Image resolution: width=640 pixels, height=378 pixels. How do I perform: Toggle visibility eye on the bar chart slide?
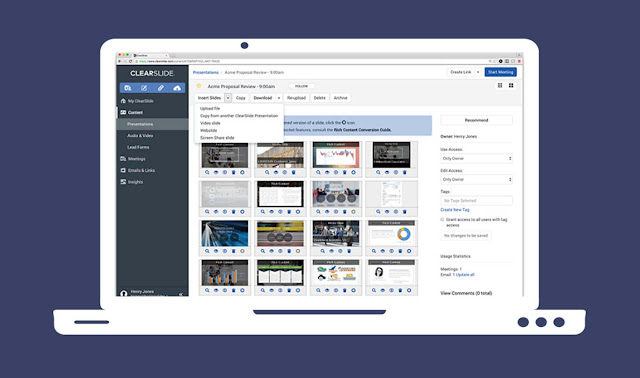(216, 290)
